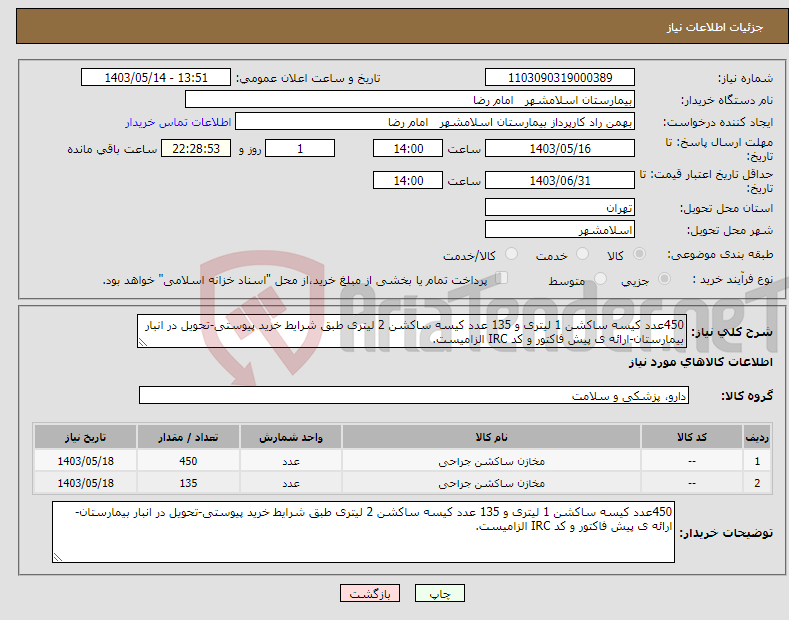Click the گروه کالا field
This screenshot has height=620, width=789.
pyautogui.click(x=414, y=396)
